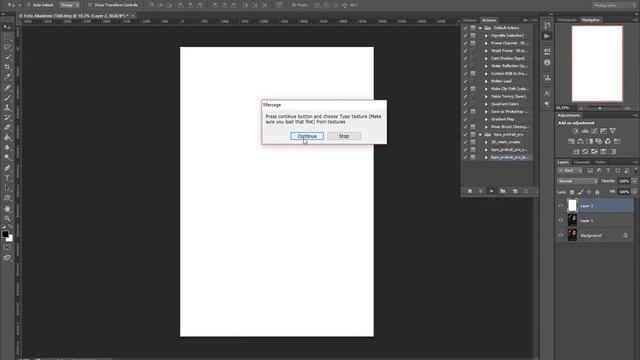Expand the Gradient Map action
The width and height of the screenshot is (640, 360).
[486, 119]
